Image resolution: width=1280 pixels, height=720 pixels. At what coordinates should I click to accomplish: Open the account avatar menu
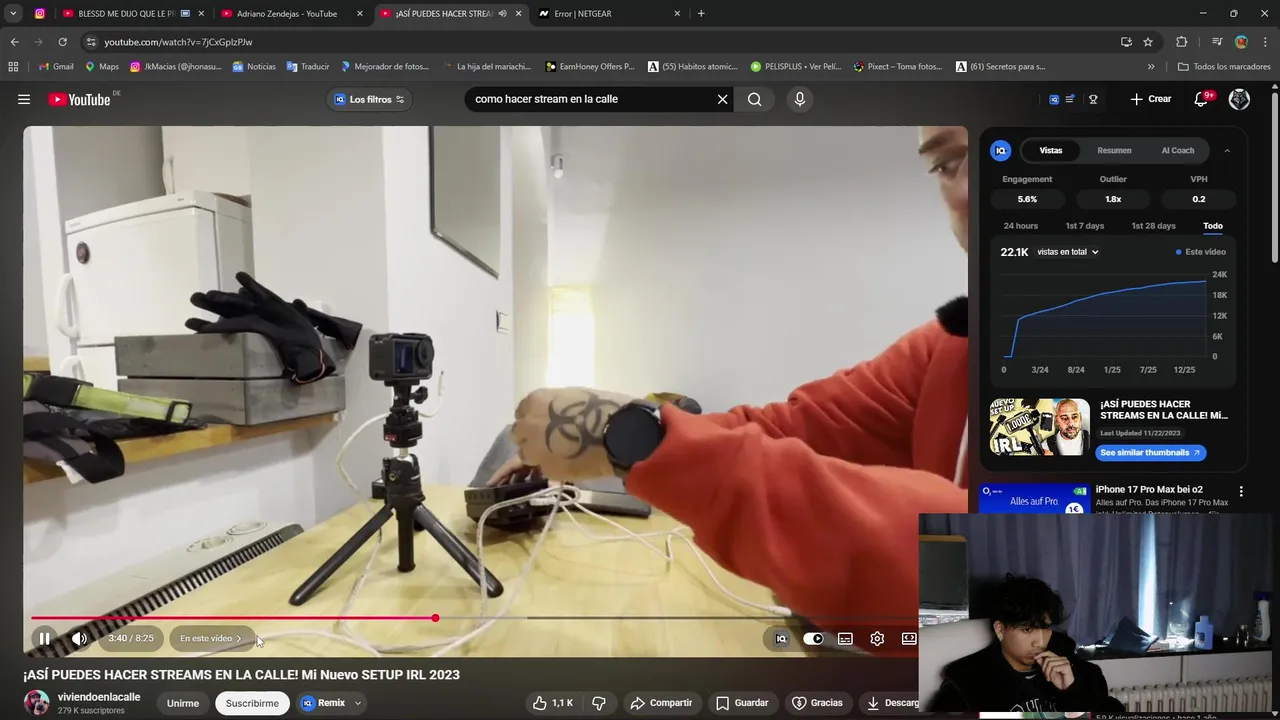pyautogui.click(x=1239, y=99)
